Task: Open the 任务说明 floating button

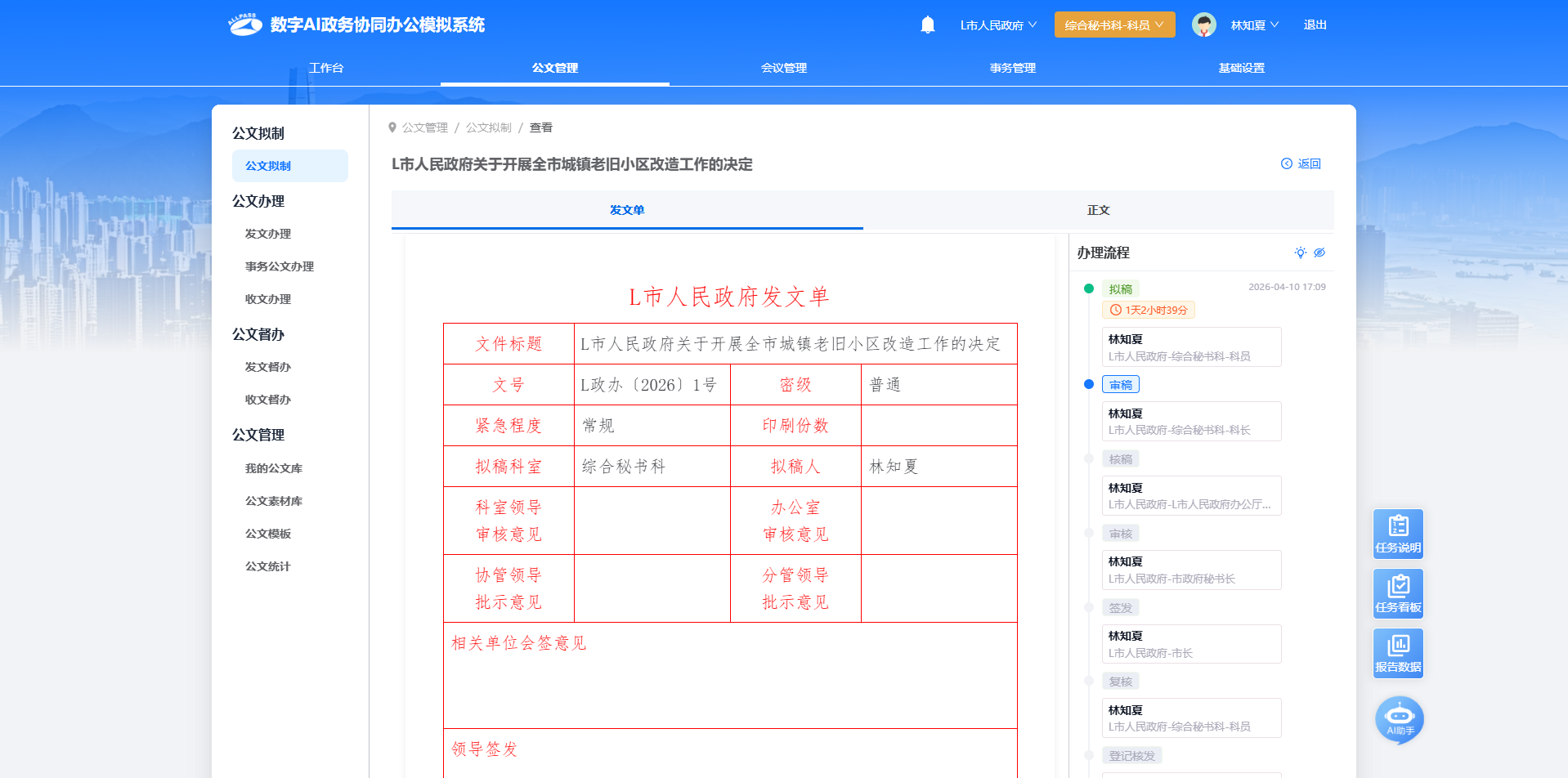Action: tap(1398, 534)
